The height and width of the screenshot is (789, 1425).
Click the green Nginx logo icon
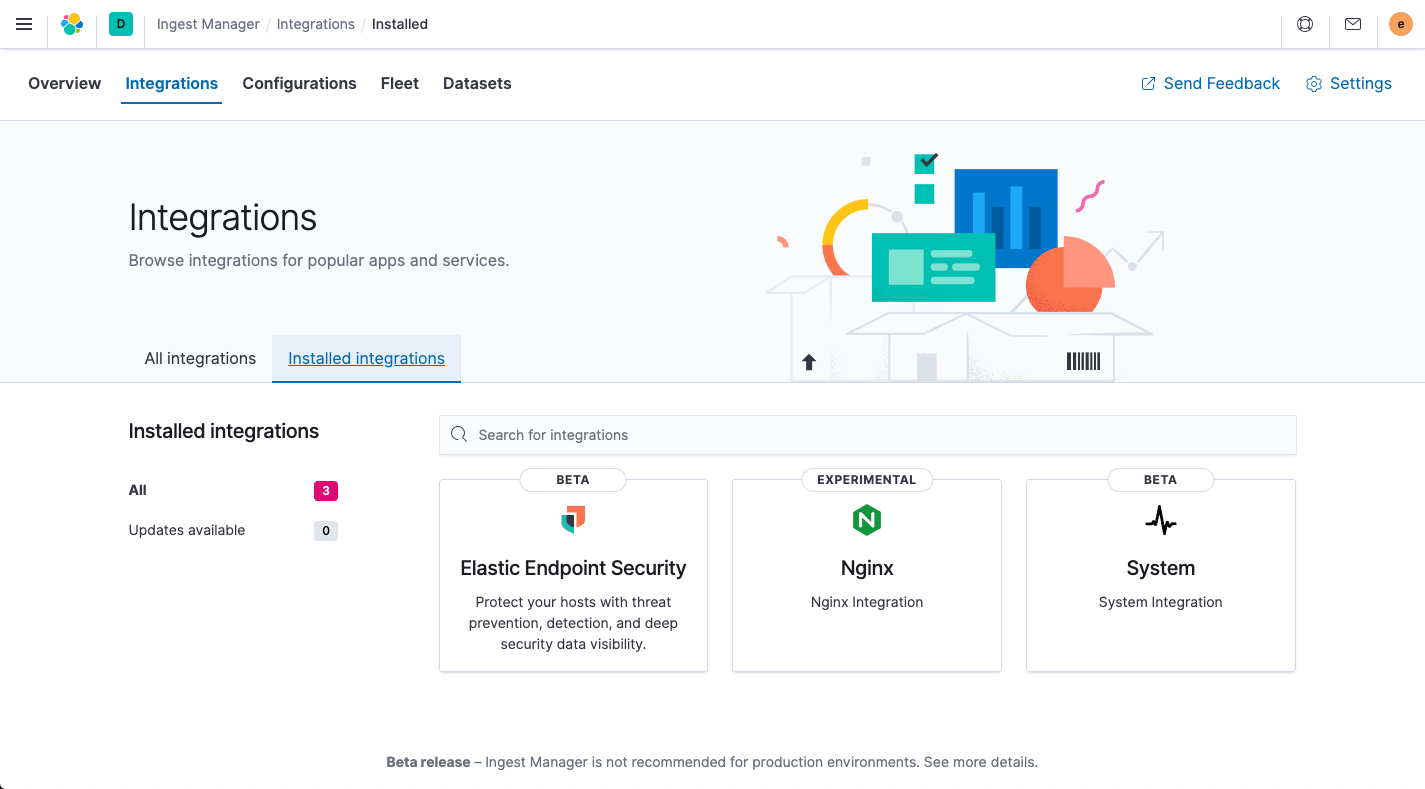tap(866, 520)
